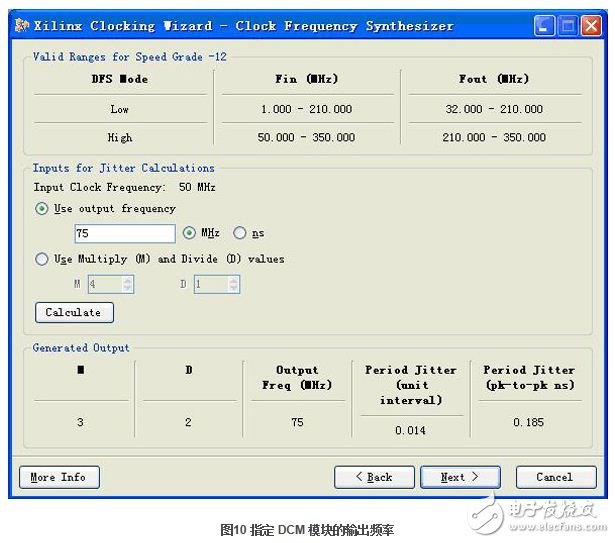615x543 pixels.
Task: Go back to the previous wizard page
Action: tap(374, 477)
